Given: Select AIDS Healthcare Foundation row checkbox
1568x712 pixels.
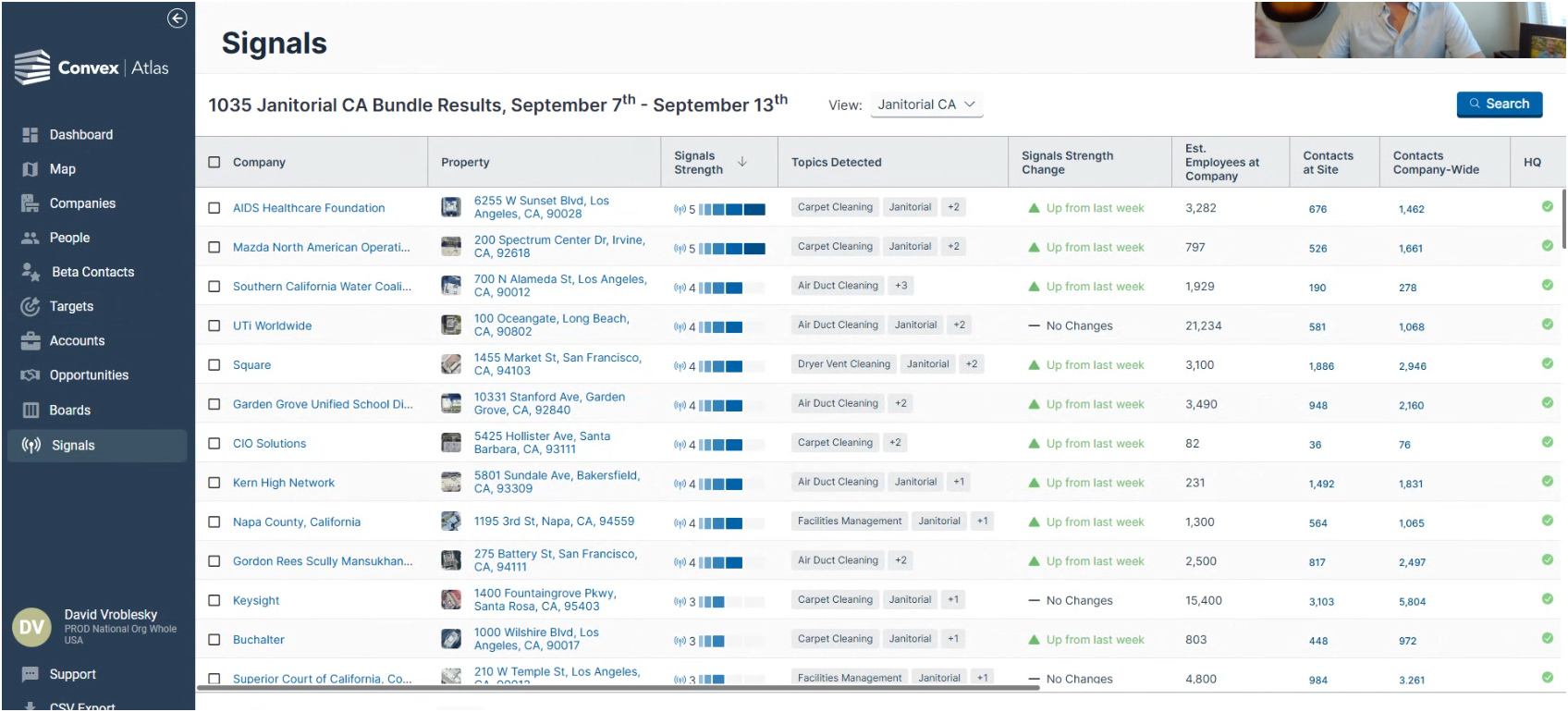Looking at the screenshot, I should (214, 208).
